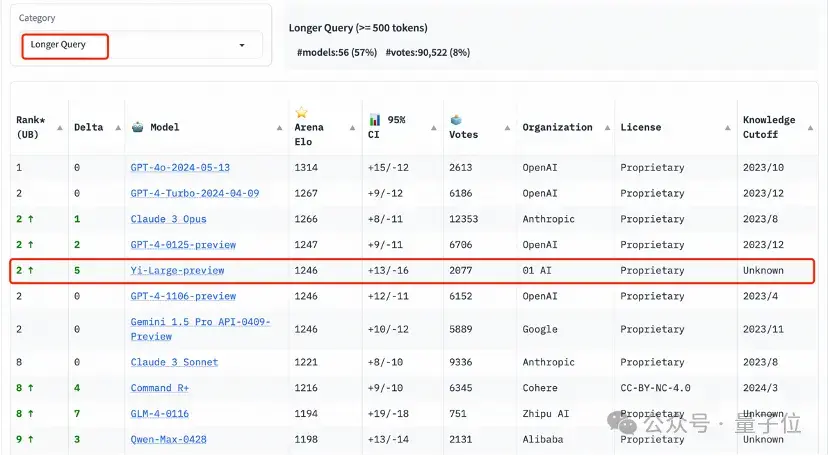Click the Longer Query selection text
The image size is (828, 456).
coord(58,45)
